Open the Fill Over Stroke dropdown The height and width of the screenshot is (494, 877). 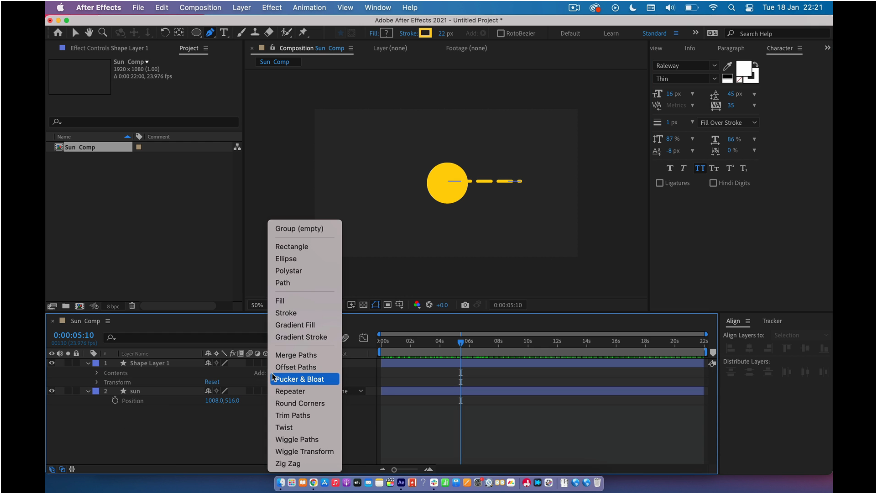tap(728, 123)
